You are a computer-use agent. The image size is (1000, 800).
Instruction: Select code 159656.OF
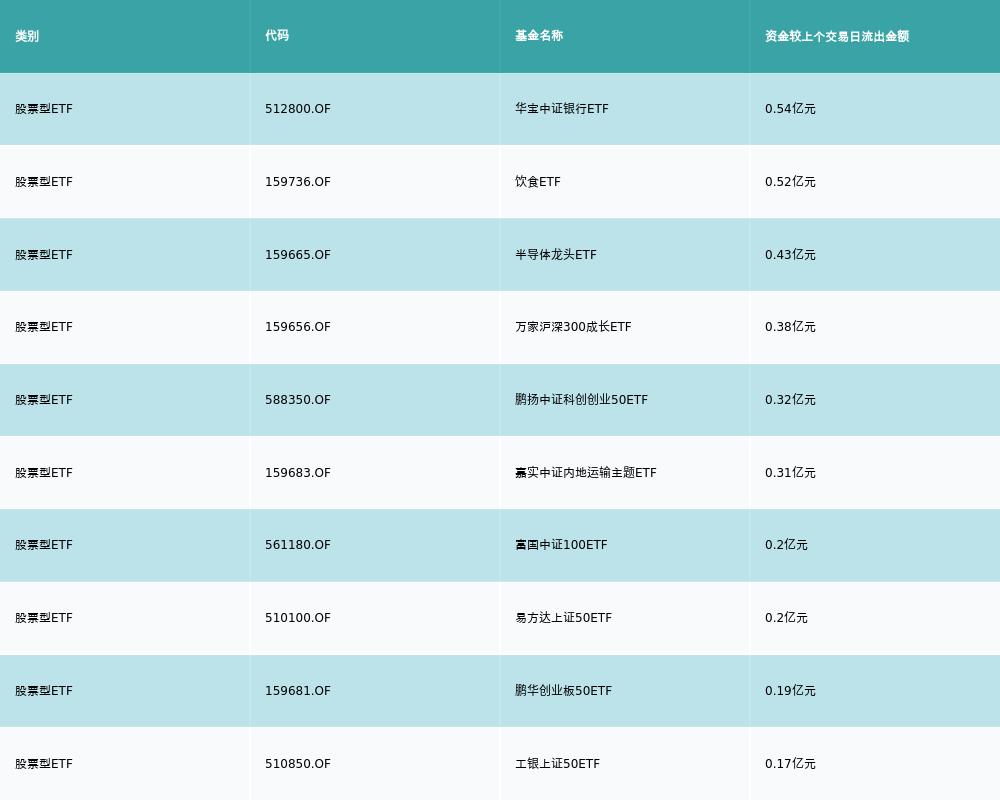click(298, 326)
